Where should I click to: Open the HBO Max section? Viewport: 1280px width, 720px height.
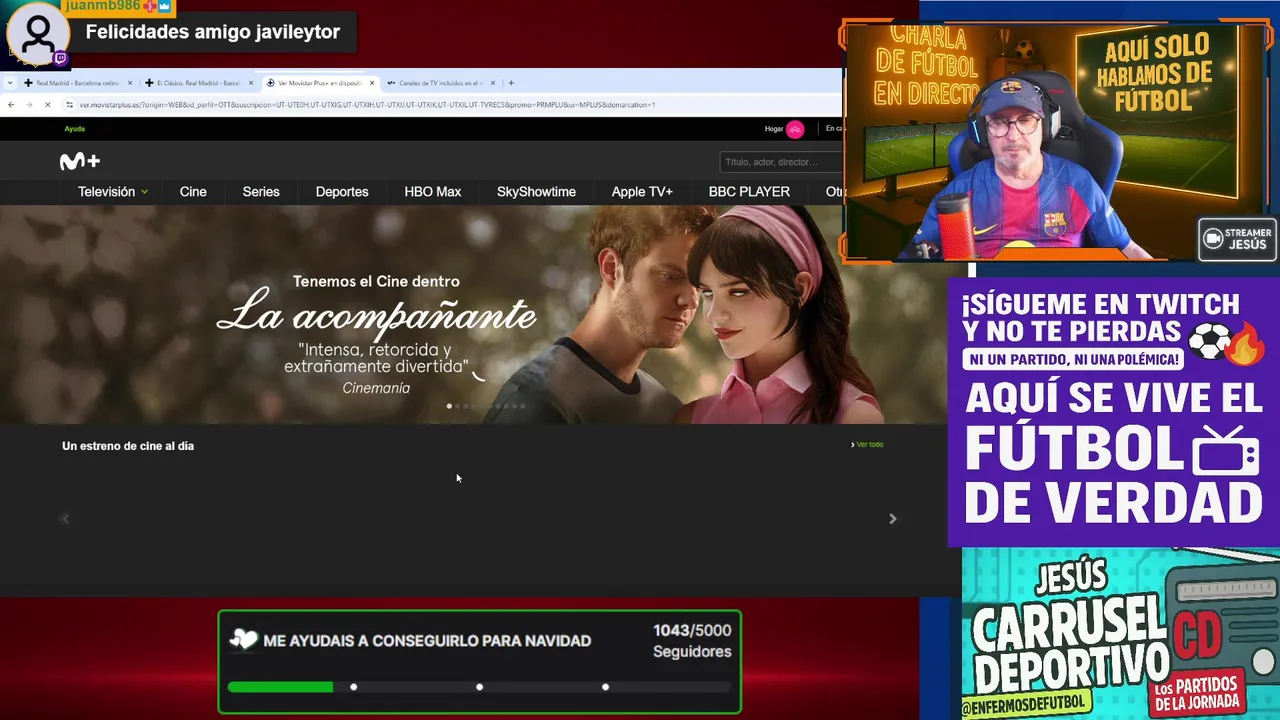[x=433, y=192]
